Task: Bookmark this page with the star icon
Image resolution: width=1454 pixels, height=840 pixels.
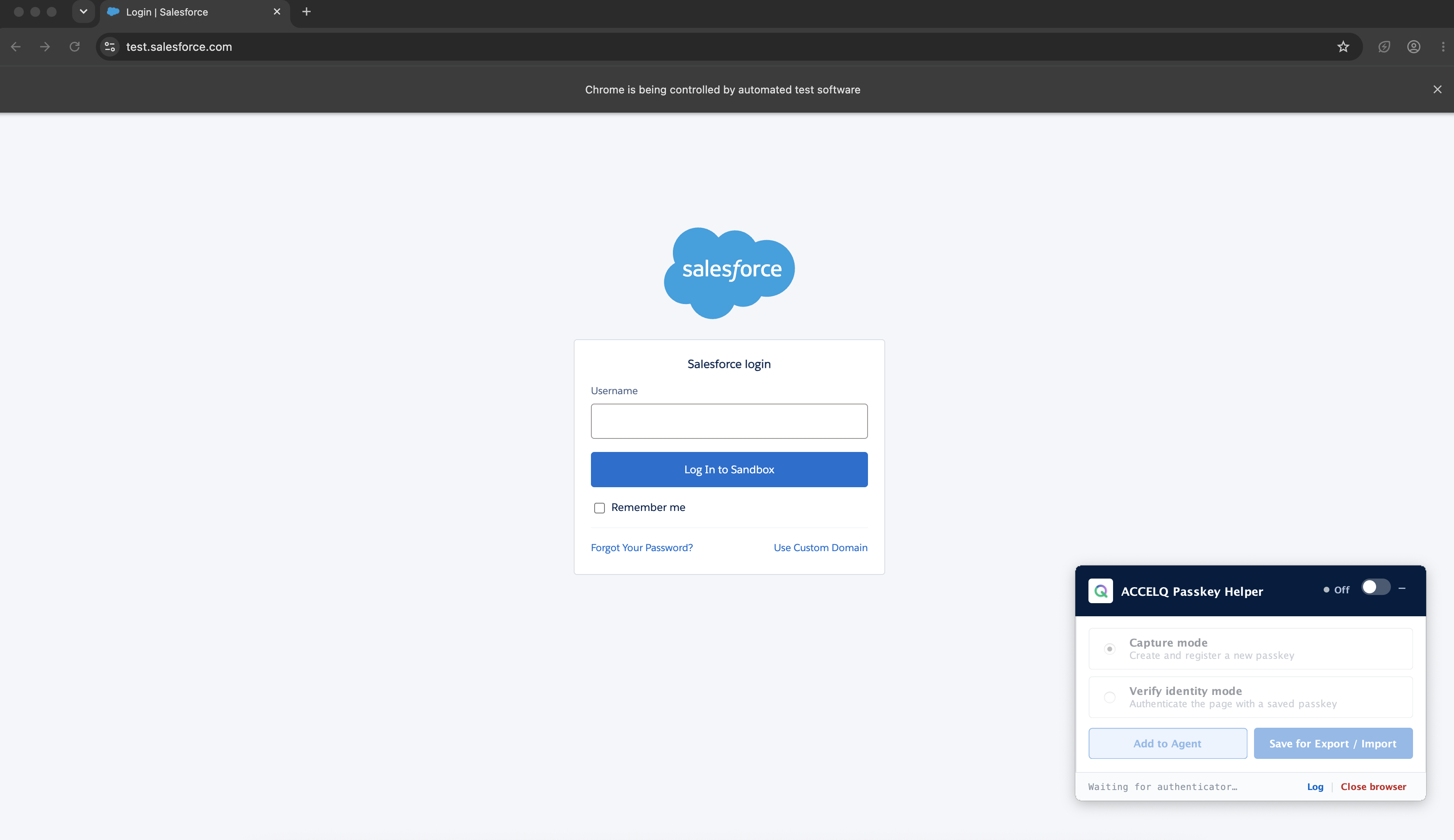Action: [x=1343, y=47]
